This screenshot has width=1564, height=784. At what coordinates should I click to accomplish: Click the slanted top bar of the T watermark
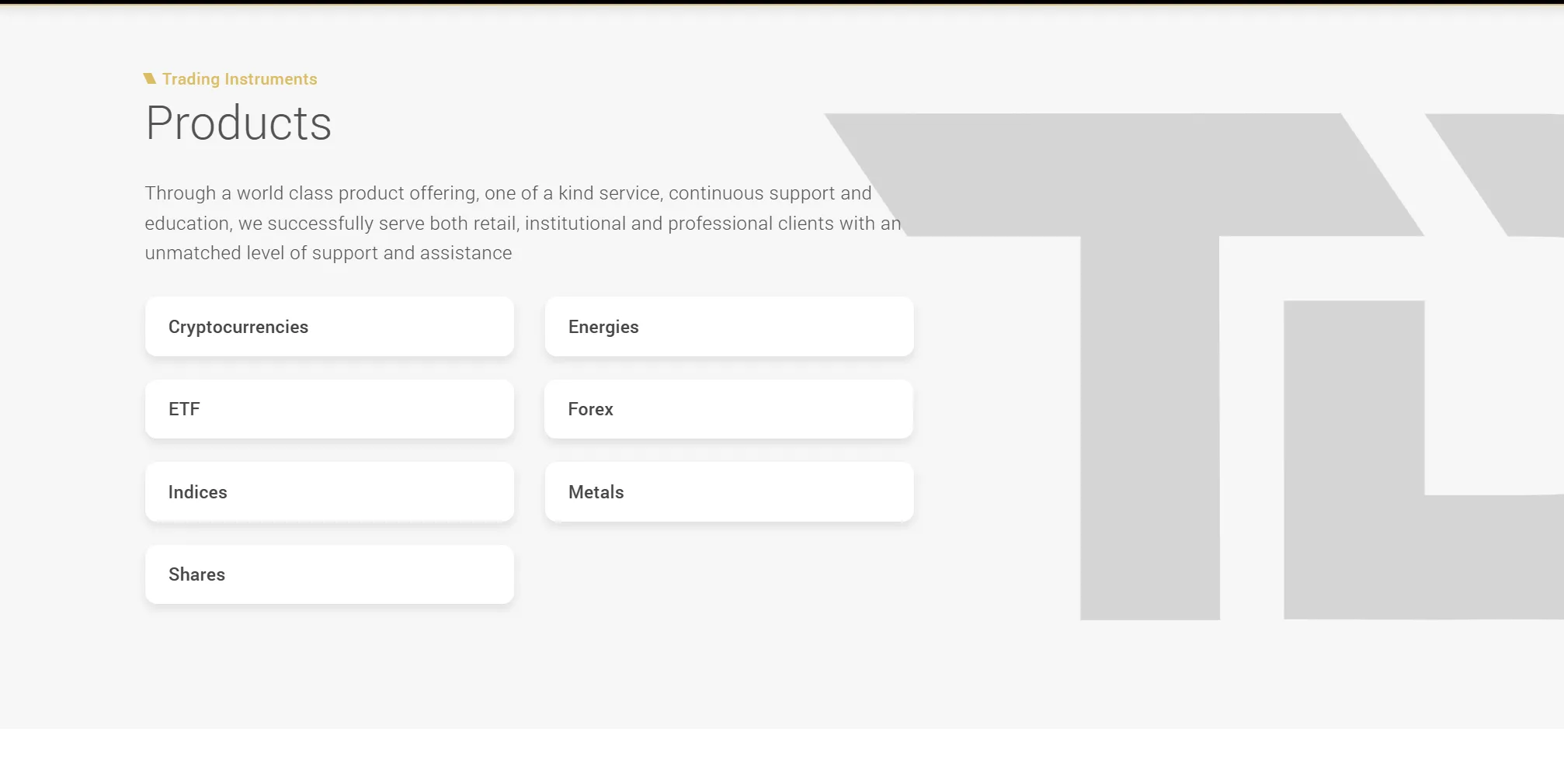(1126, 175)
